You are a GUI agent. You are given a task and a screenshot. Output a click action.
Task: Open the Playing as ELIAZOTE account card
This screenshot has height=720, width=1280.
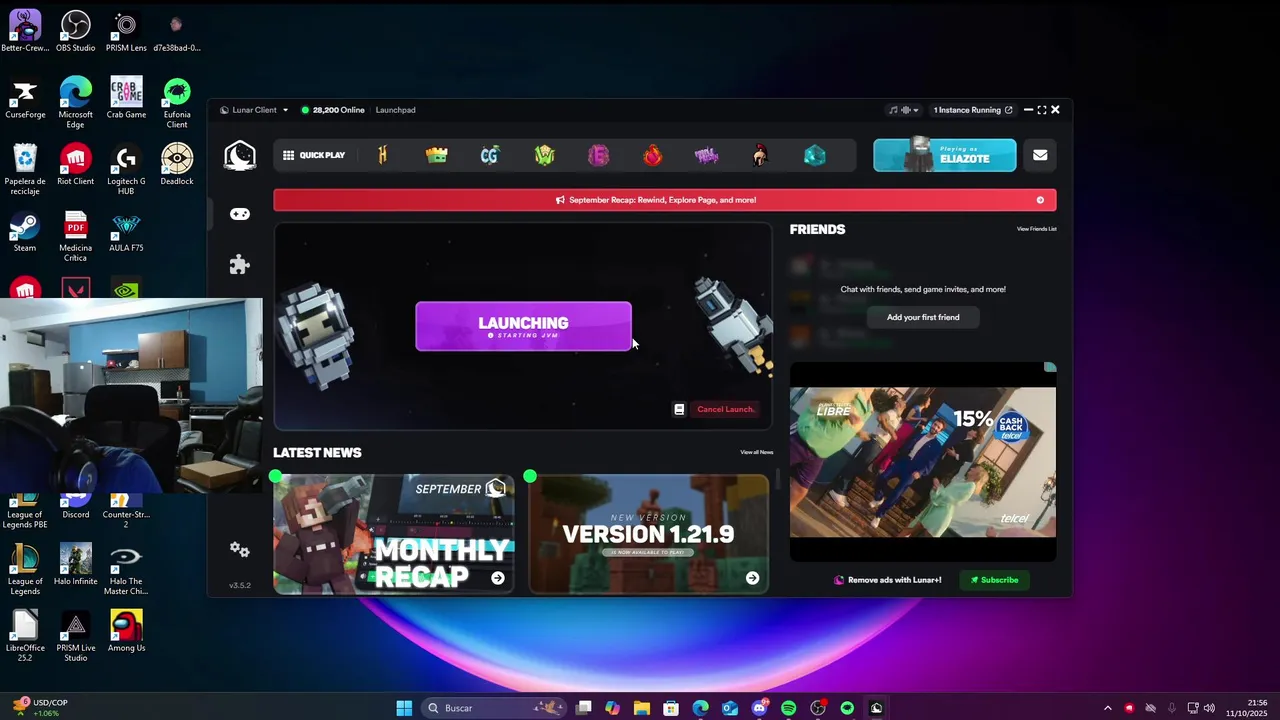tap(945, 155)
